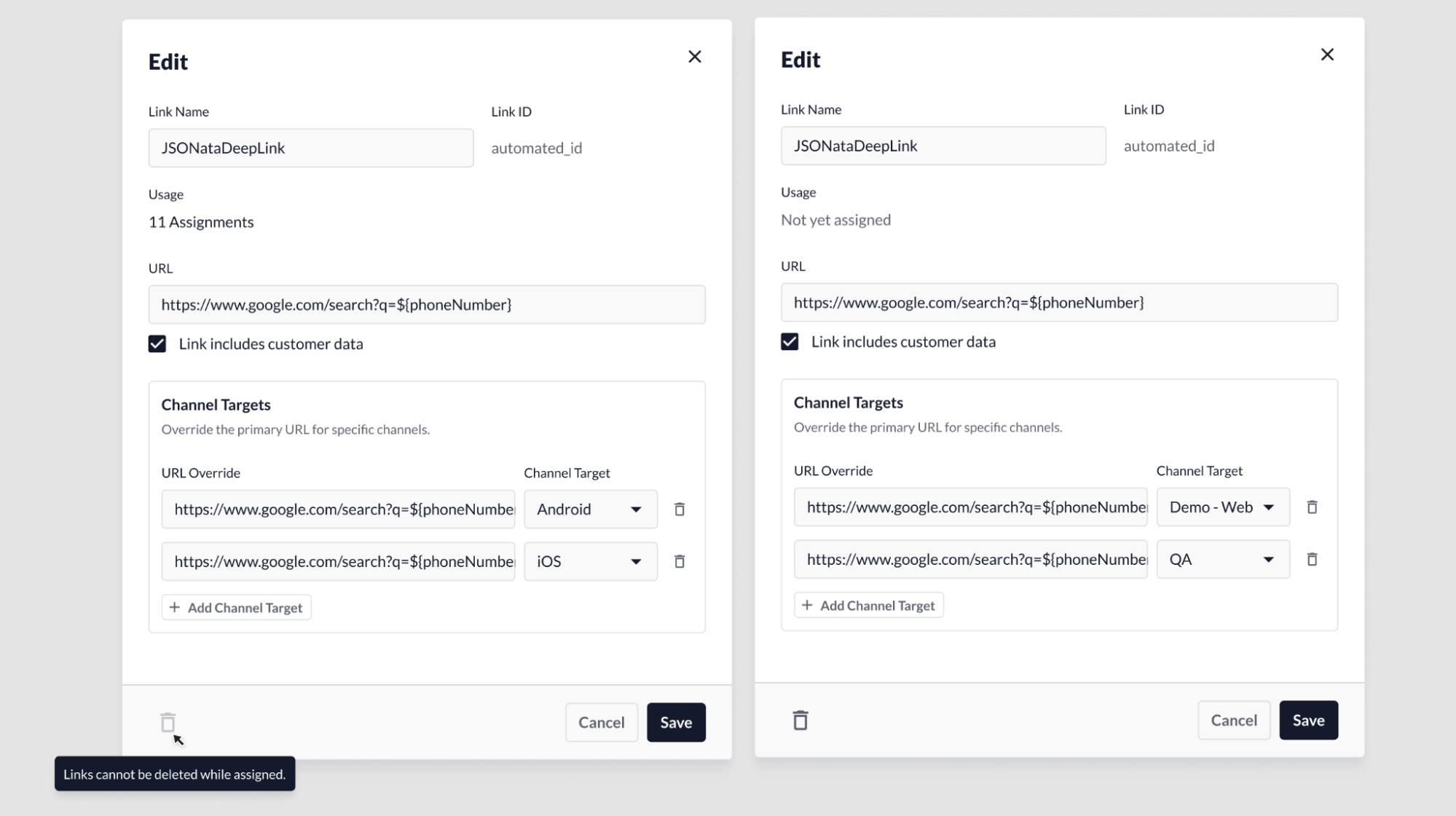Close the Not yet assigned dialog

[1326, 55]
